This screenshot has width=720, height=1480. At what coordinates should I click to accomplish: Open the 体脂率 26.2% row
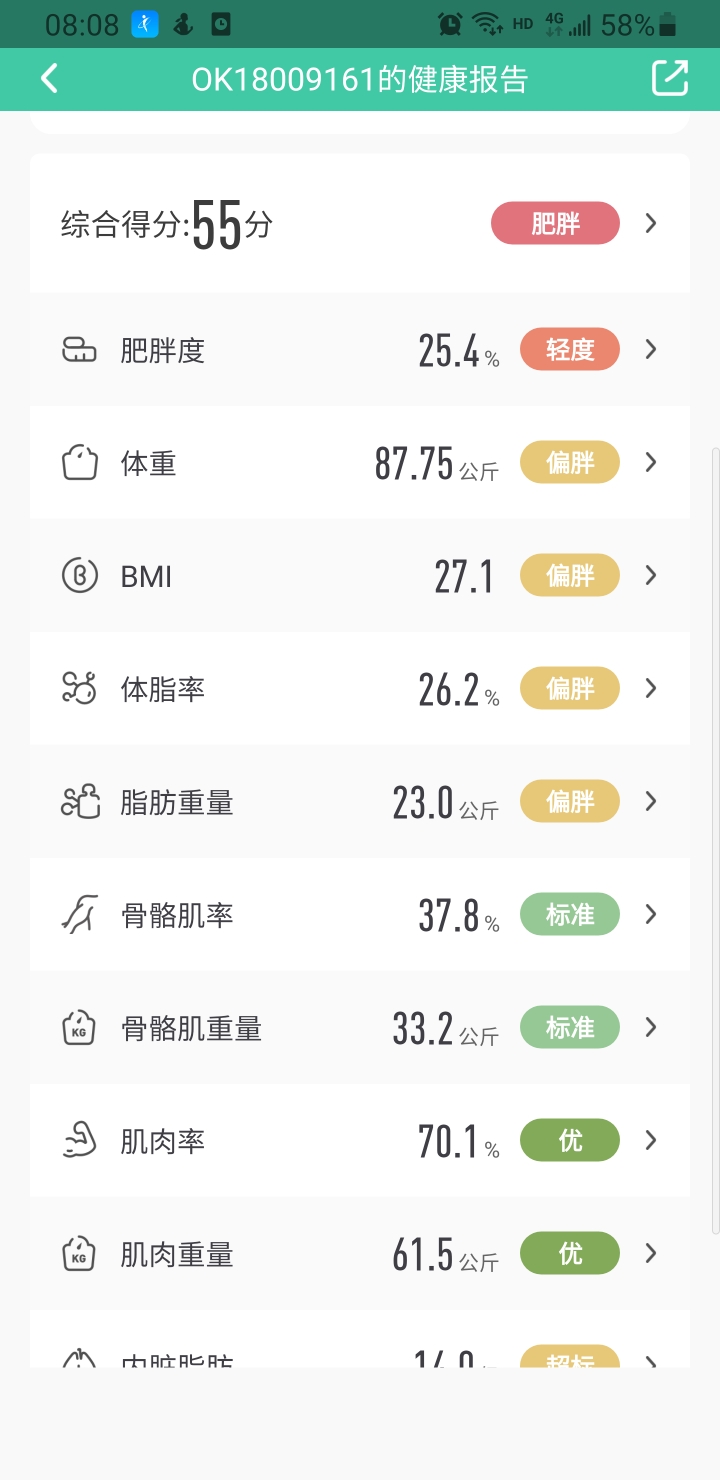tap(360, 689)
